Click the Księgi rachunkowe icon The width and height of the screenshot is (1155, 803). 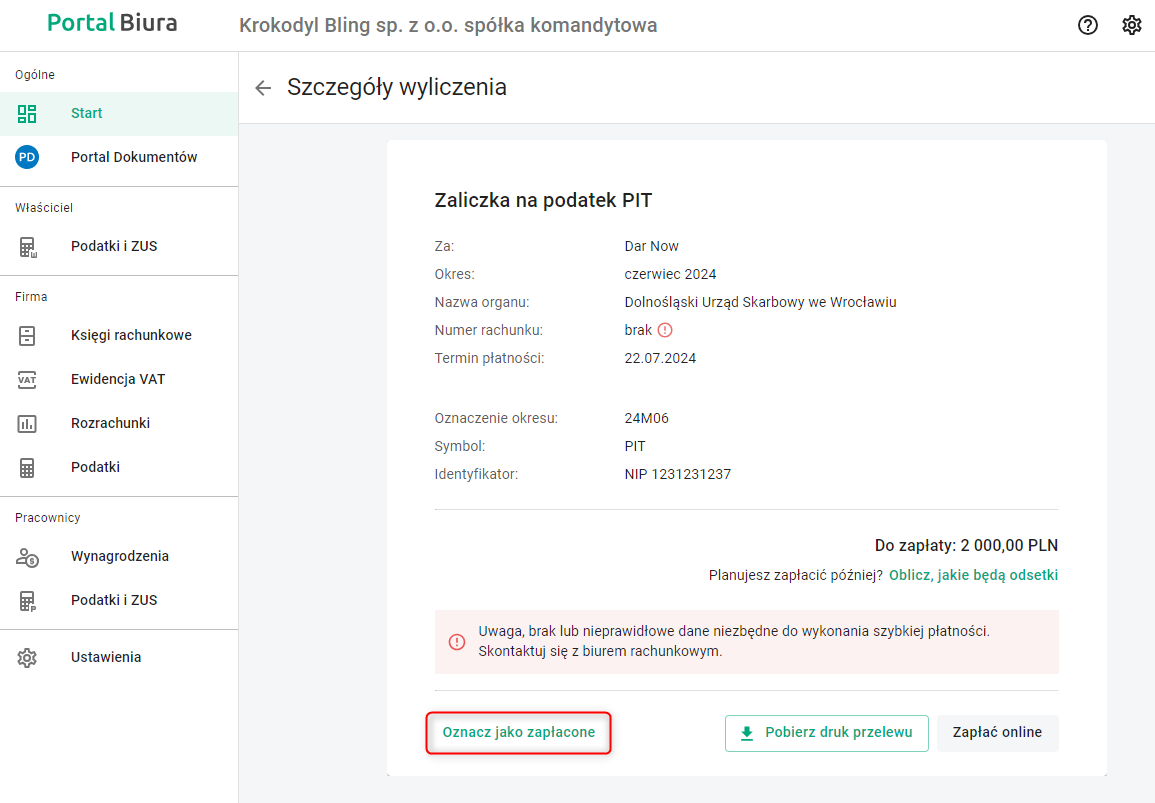point(27,335)
